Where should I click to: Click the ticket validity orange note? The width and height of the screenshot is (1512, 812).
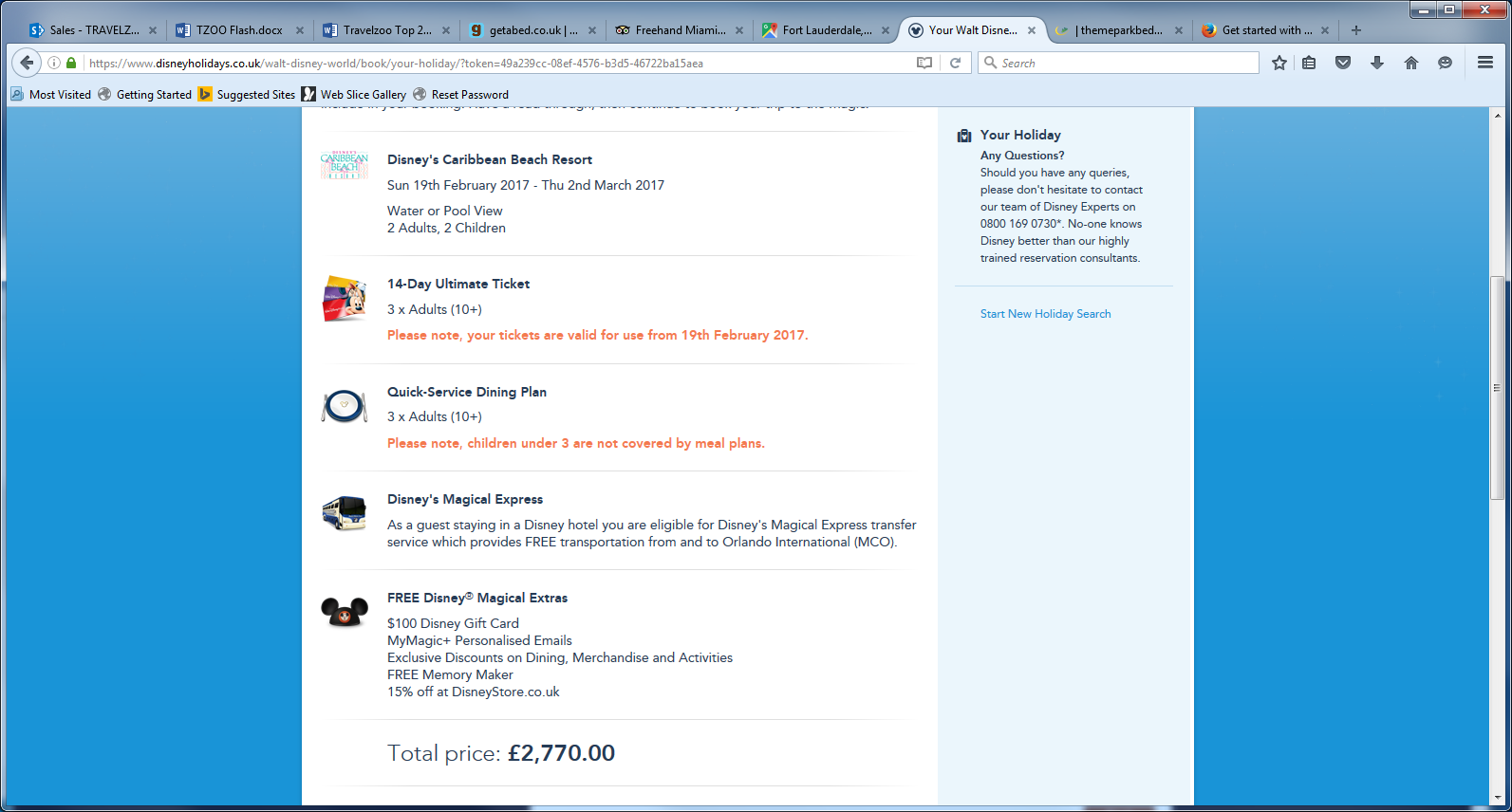pos(598,335)
